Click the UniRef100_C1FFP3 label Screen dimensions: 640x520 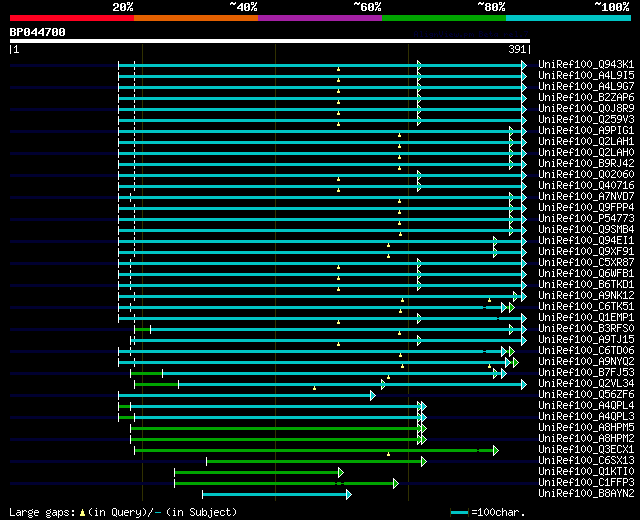[x=586, y=483]
